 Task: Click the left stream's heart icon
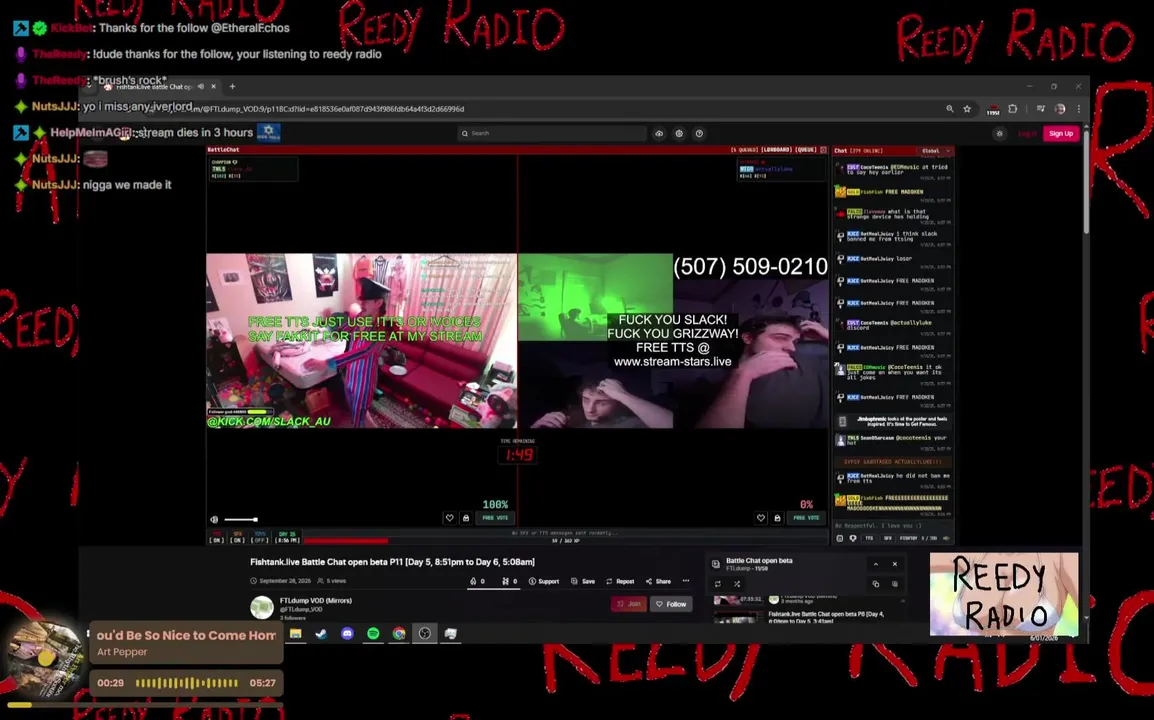pyautogui.click(x=449, y=518)
